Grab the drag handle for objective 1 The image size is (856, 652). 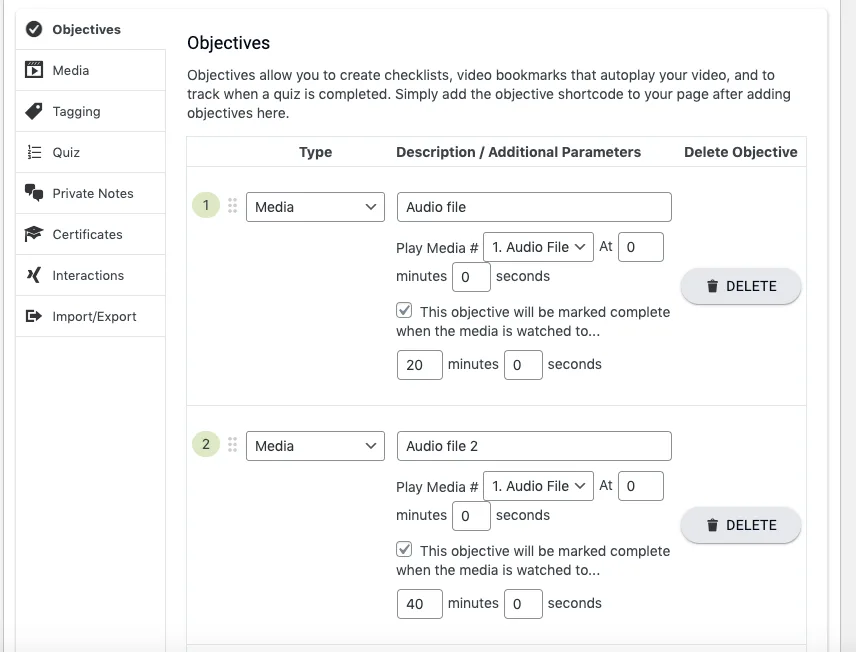click(232, 206)
